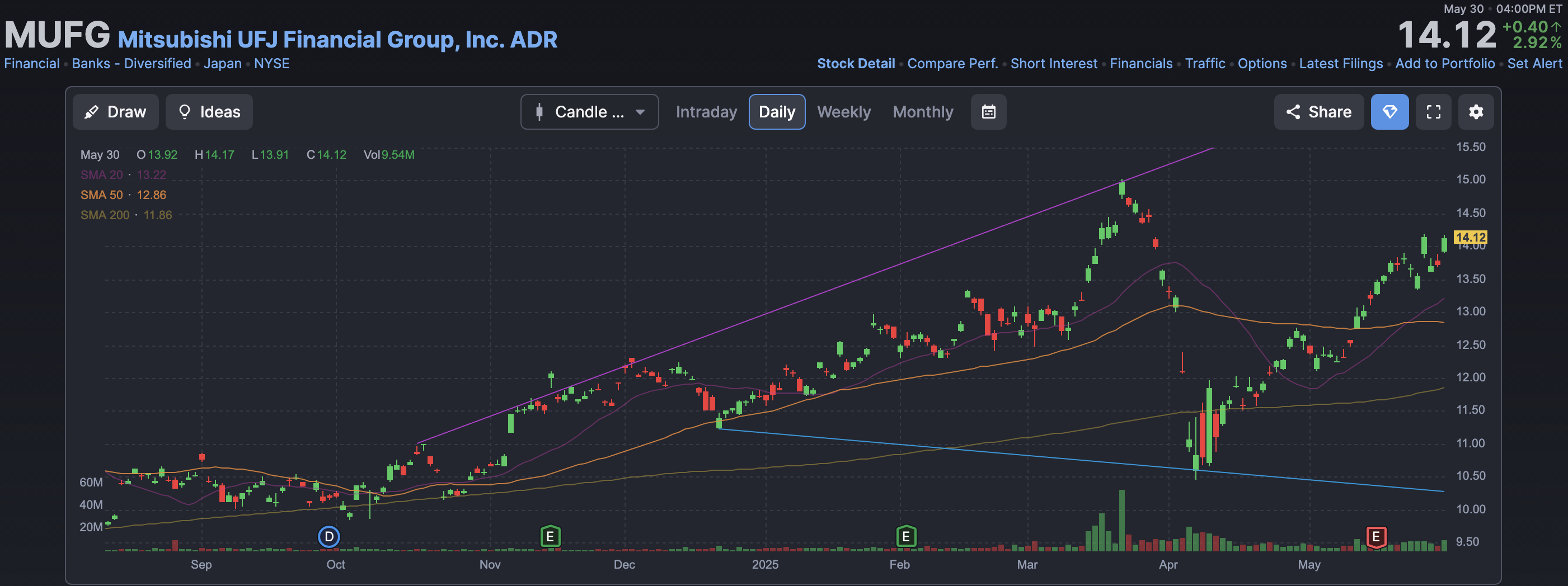Click the blue diamond premium icon
This screenshot has height=586, width=1568.
1389,112
